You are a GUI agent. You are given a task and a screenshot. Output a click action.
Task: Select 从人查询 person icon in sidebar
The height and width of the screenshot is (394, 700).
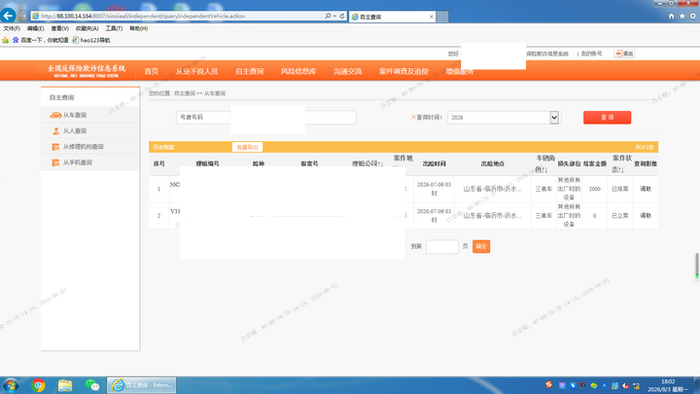(56, 131)
